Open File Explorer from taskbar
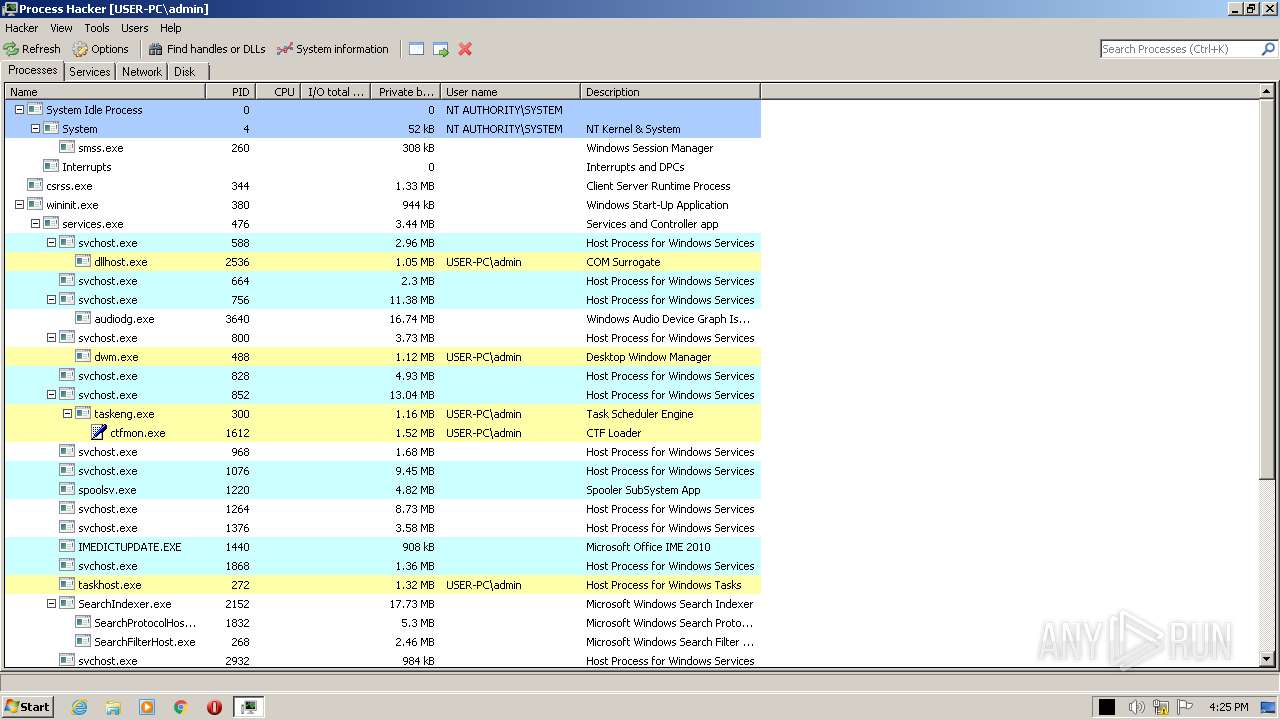1280x720 pixels. [113, 707]
